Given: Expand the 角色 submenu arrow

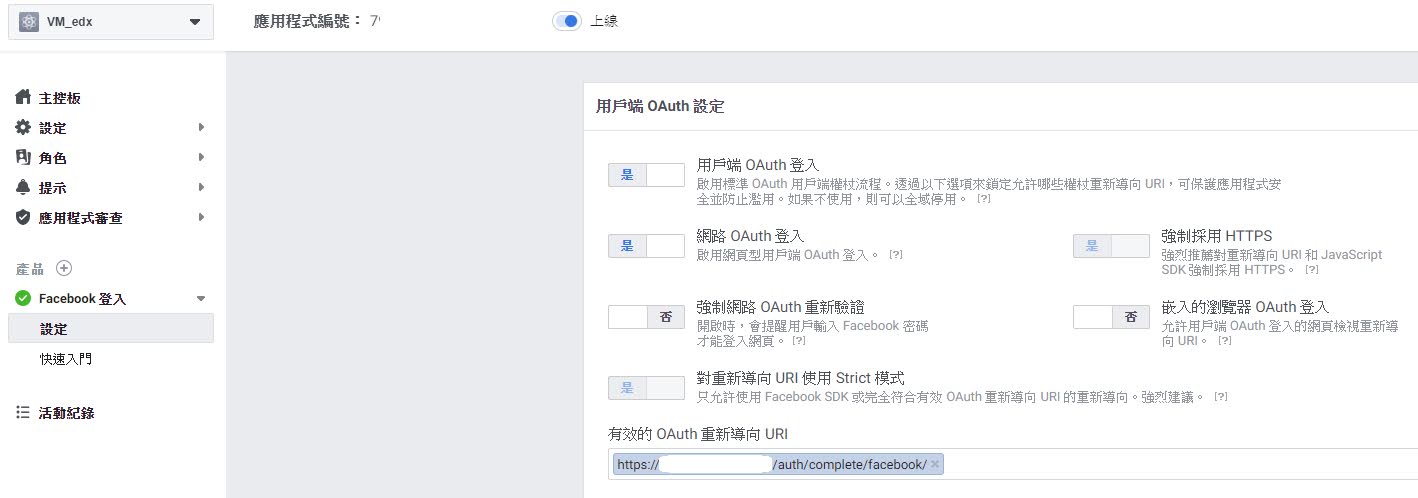Looking at the screenshot, I should point(201,157).
